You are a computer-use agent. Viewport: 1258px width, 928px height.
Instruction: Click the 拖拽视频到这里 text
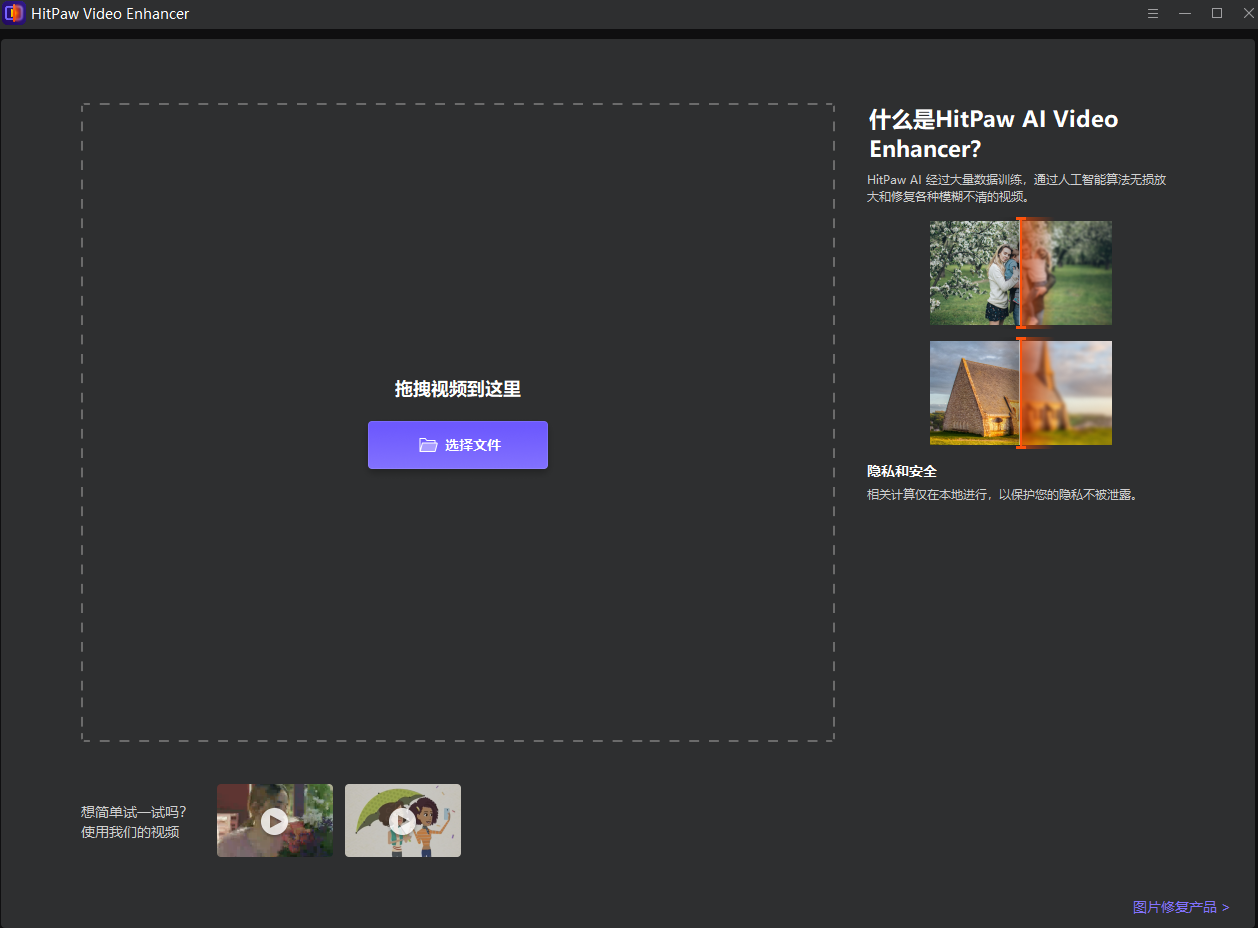[458, 389]
